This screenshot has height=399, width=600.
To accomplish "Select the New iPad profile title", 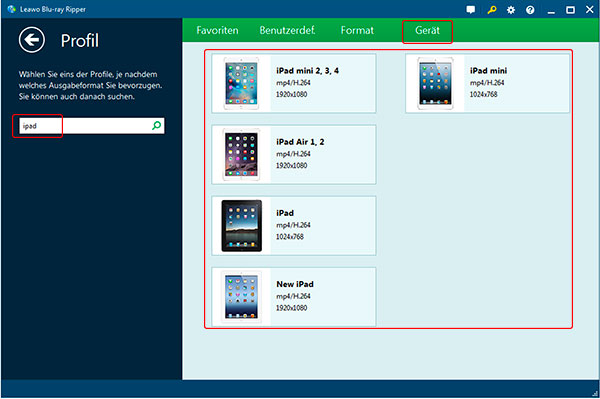I will 295,284.
